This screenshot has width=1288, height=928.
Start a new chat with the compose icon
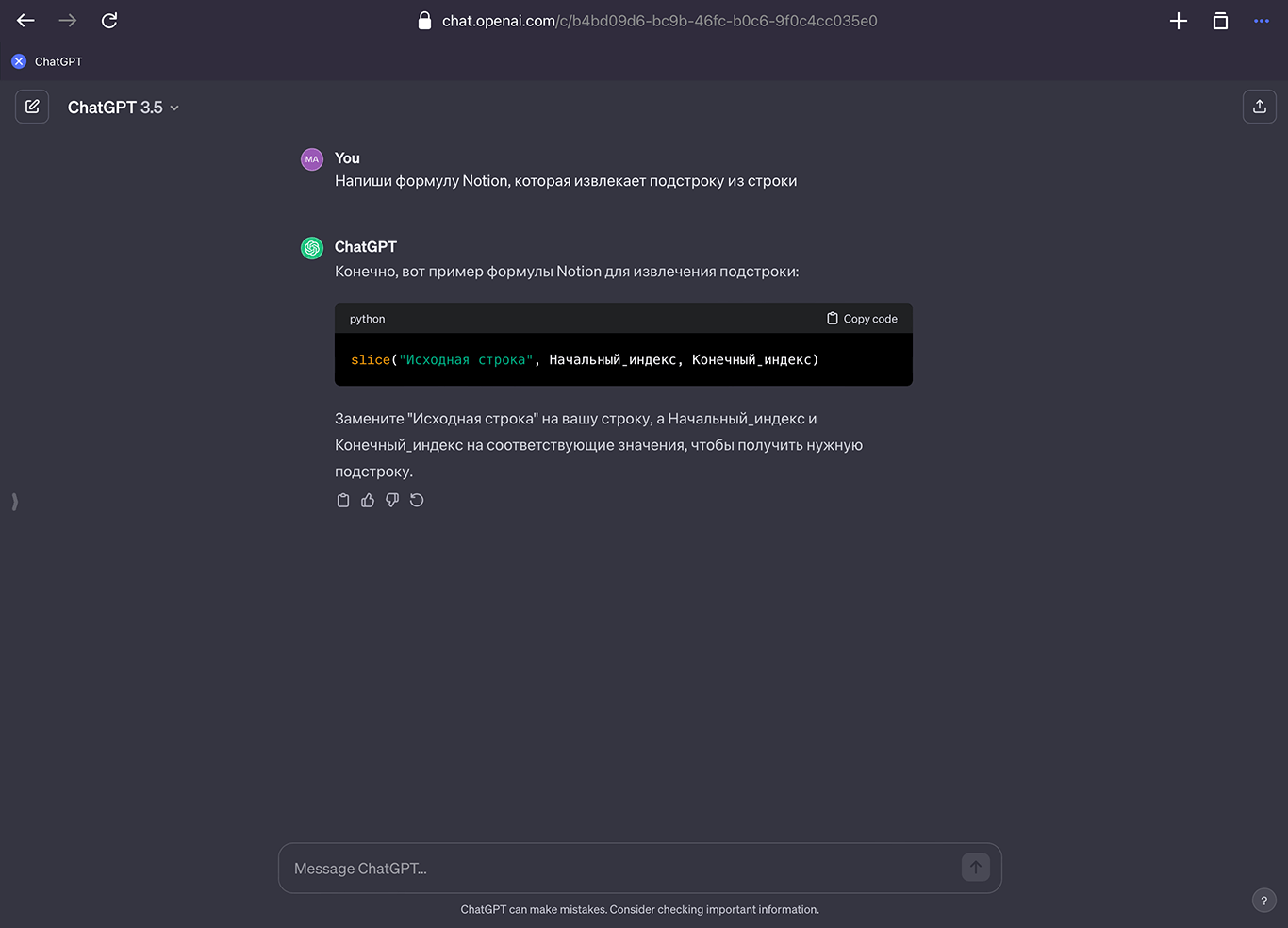[x=32, y=107]
